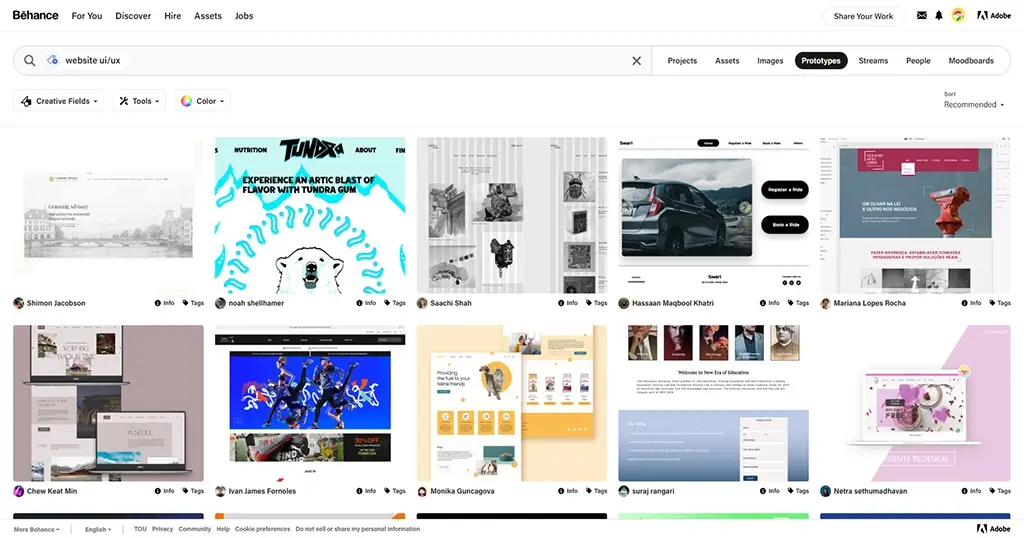Click the Share Your Work button
Screen dimensions: 1024x538
[x=863, y=16]
